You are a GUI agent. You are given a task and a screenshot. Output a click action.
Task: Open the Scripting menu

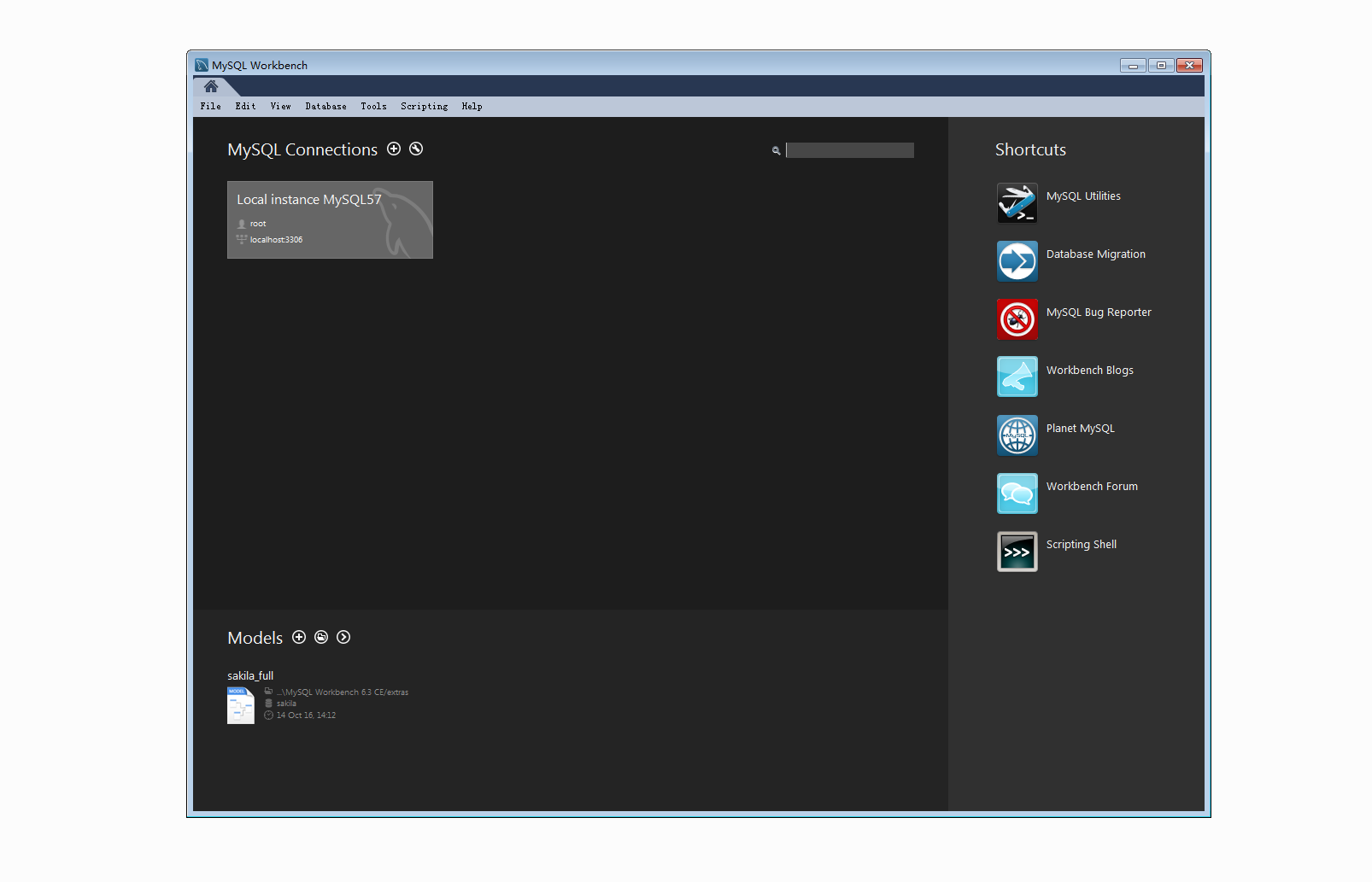[424, 107]
